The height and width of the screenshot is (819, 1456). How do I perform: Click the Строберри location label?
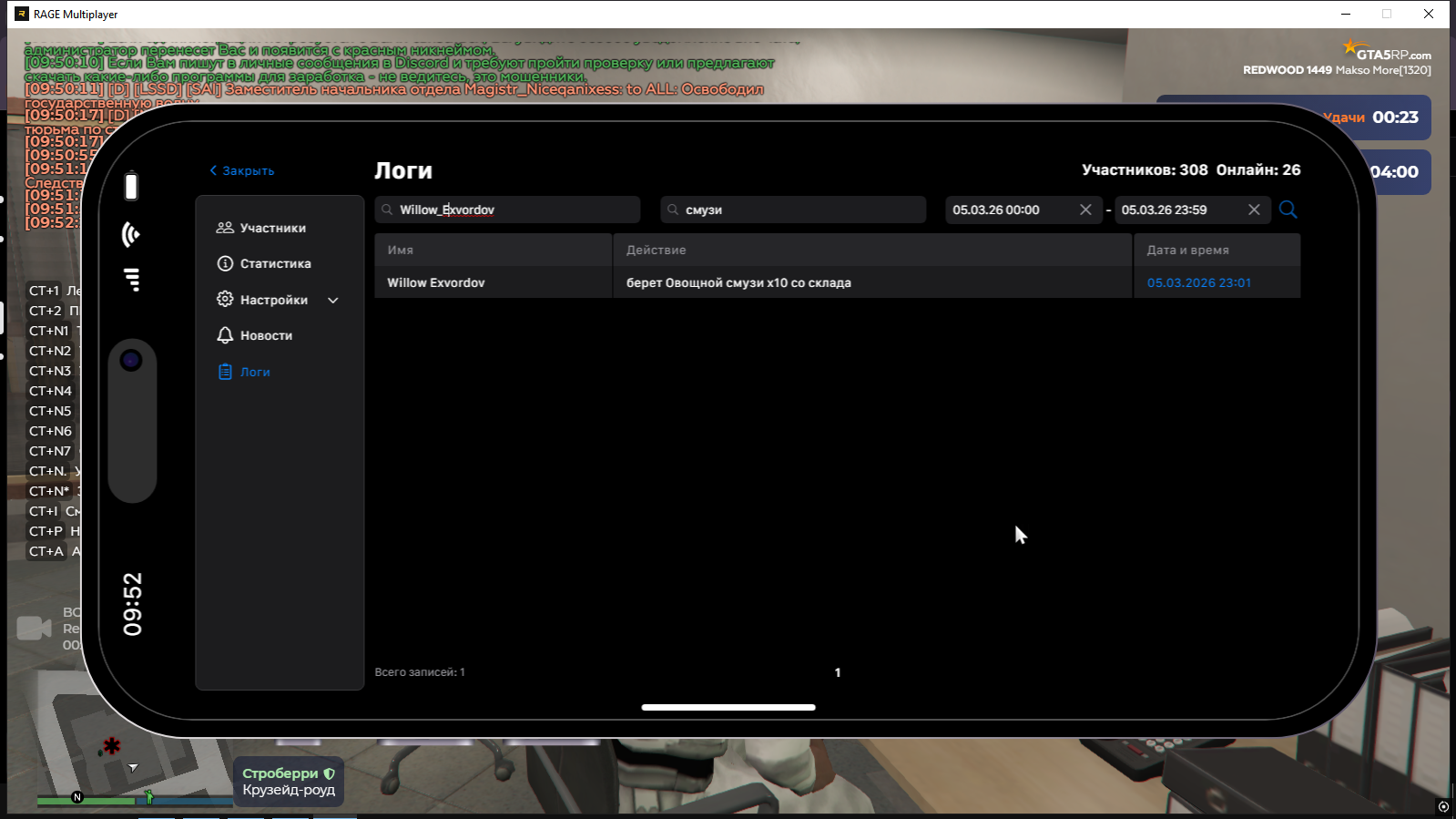[x=280, y=773]
